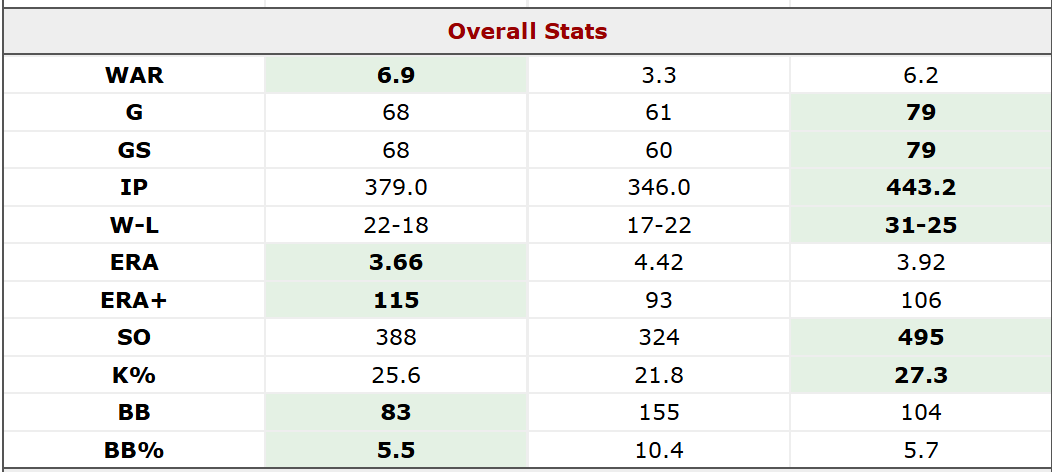Click the SO row label
Viewport: 1052px width, 472px height.
point(133,338)
